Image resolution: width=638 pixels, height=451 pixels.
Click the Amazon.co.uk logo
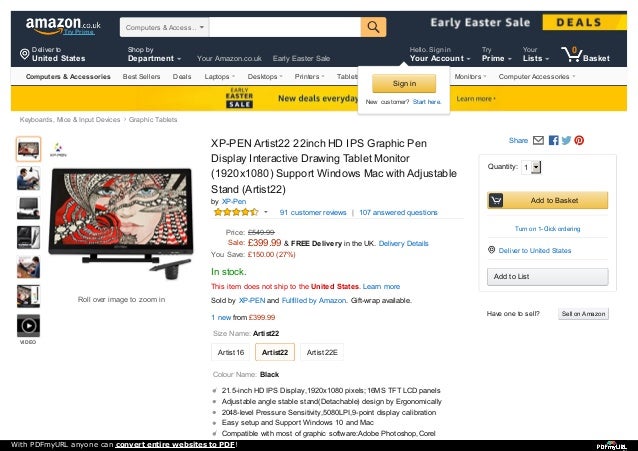63,25
